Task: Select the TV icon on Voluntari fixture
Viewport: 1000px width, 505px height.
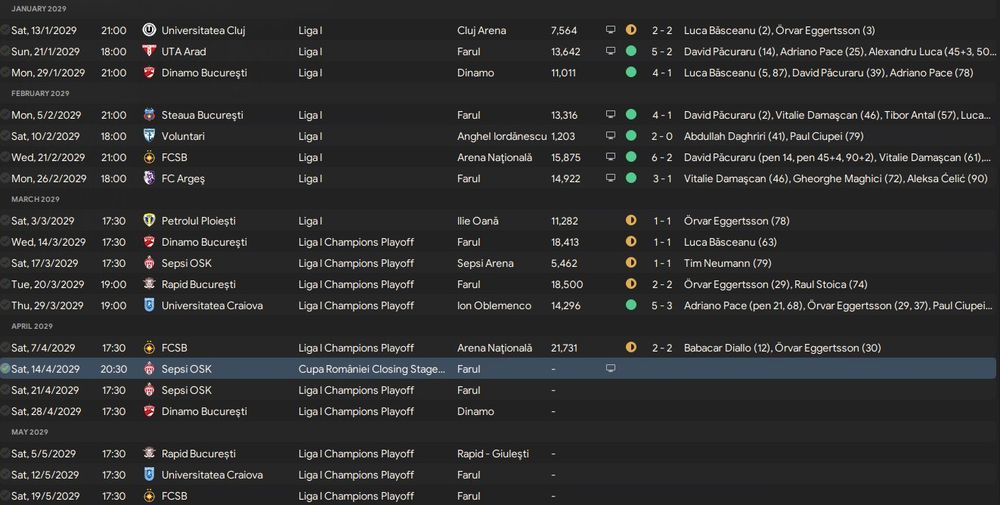Action: coord(610,136)
